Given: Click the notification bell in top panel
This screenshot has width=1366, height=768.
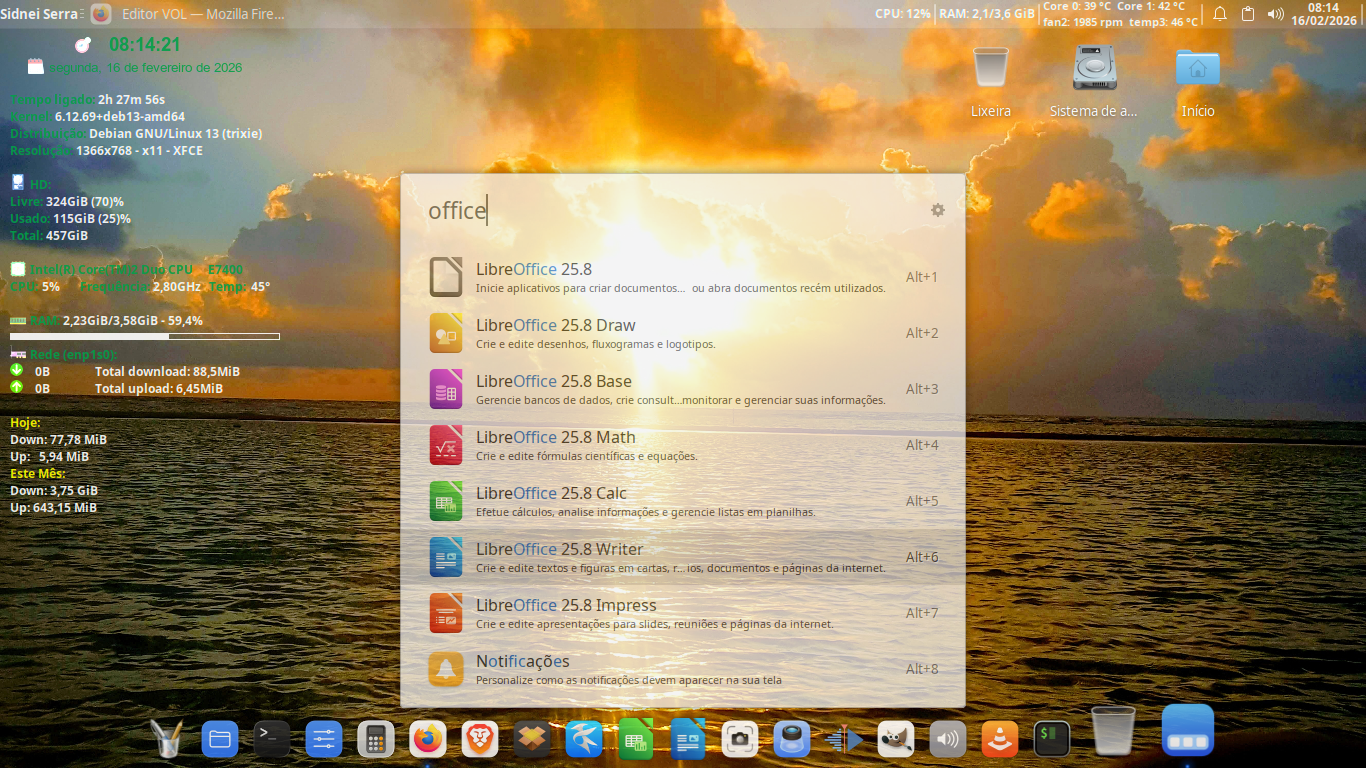Looking at the screenshot, I should 1220,14.
